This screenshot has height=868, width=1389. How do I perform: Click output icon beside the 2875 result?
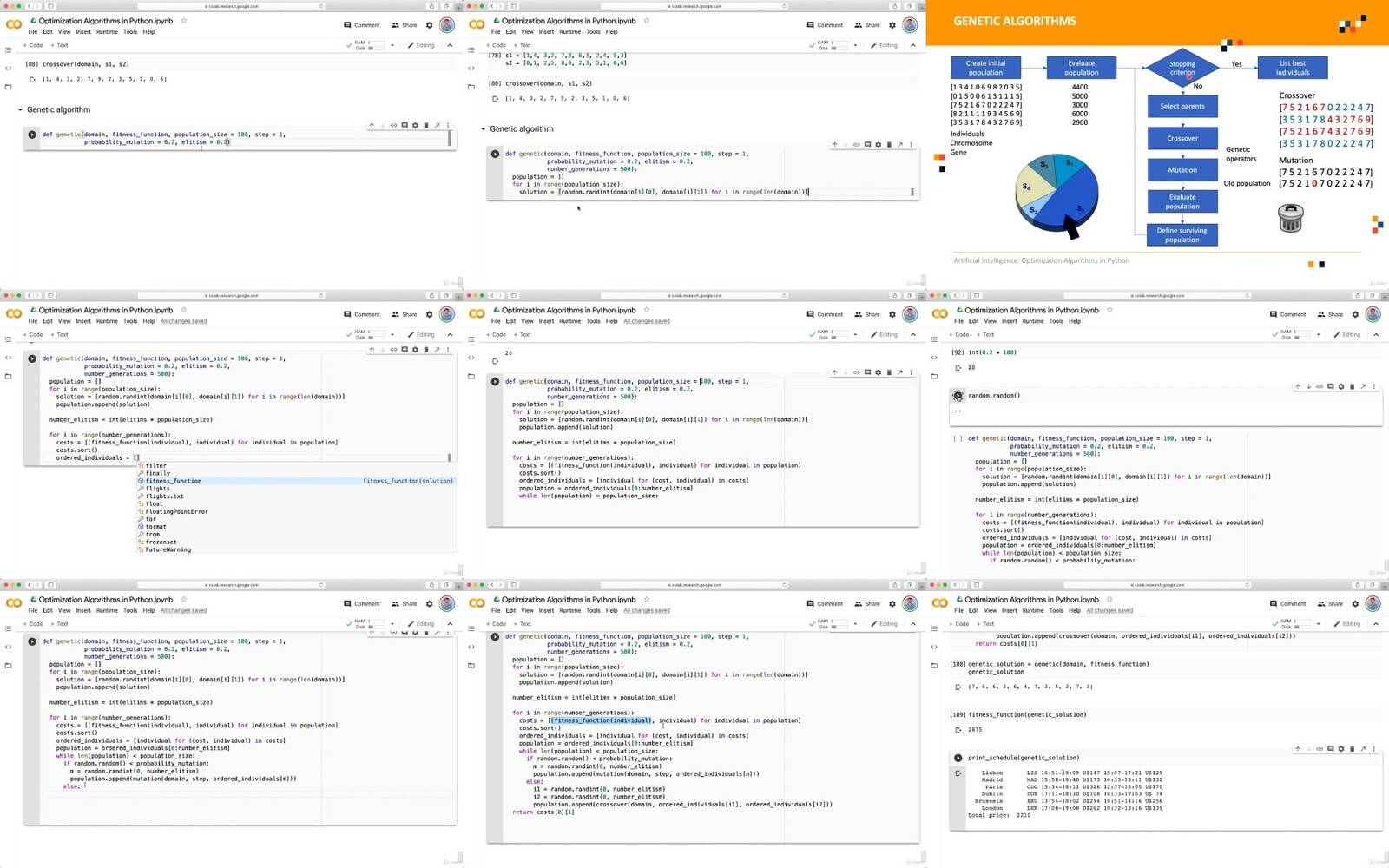(x=958, y=730)
